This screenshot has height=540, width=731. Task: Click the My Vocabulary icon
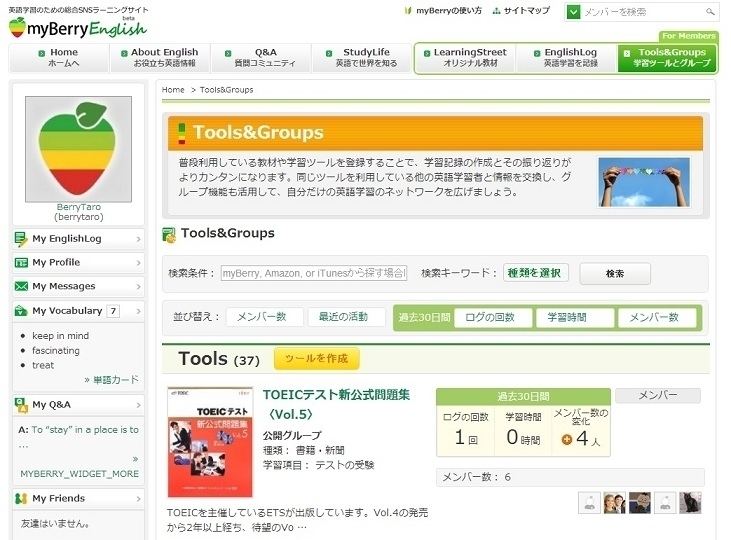point(21,311)
